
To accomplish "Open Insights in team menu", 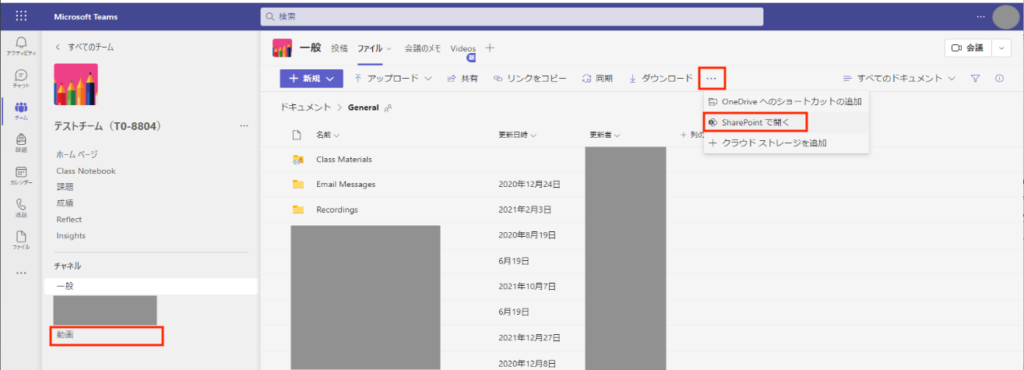I will coord(71,236).
